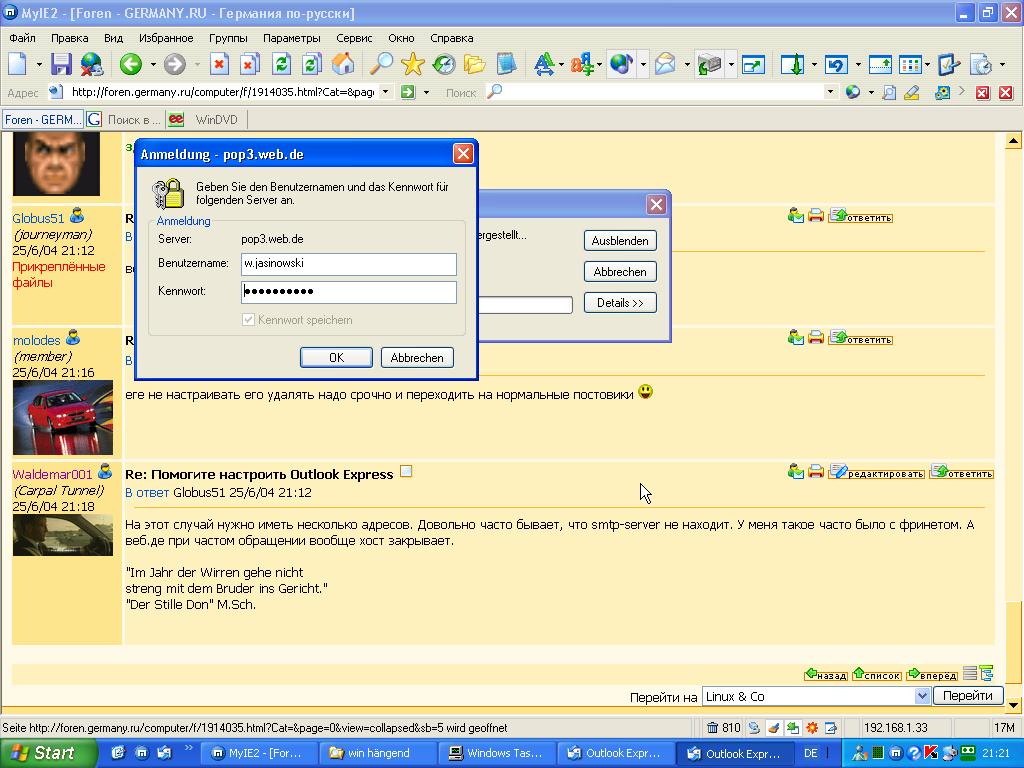
Task: Open Favorites with the star icon
Action: 413,64
